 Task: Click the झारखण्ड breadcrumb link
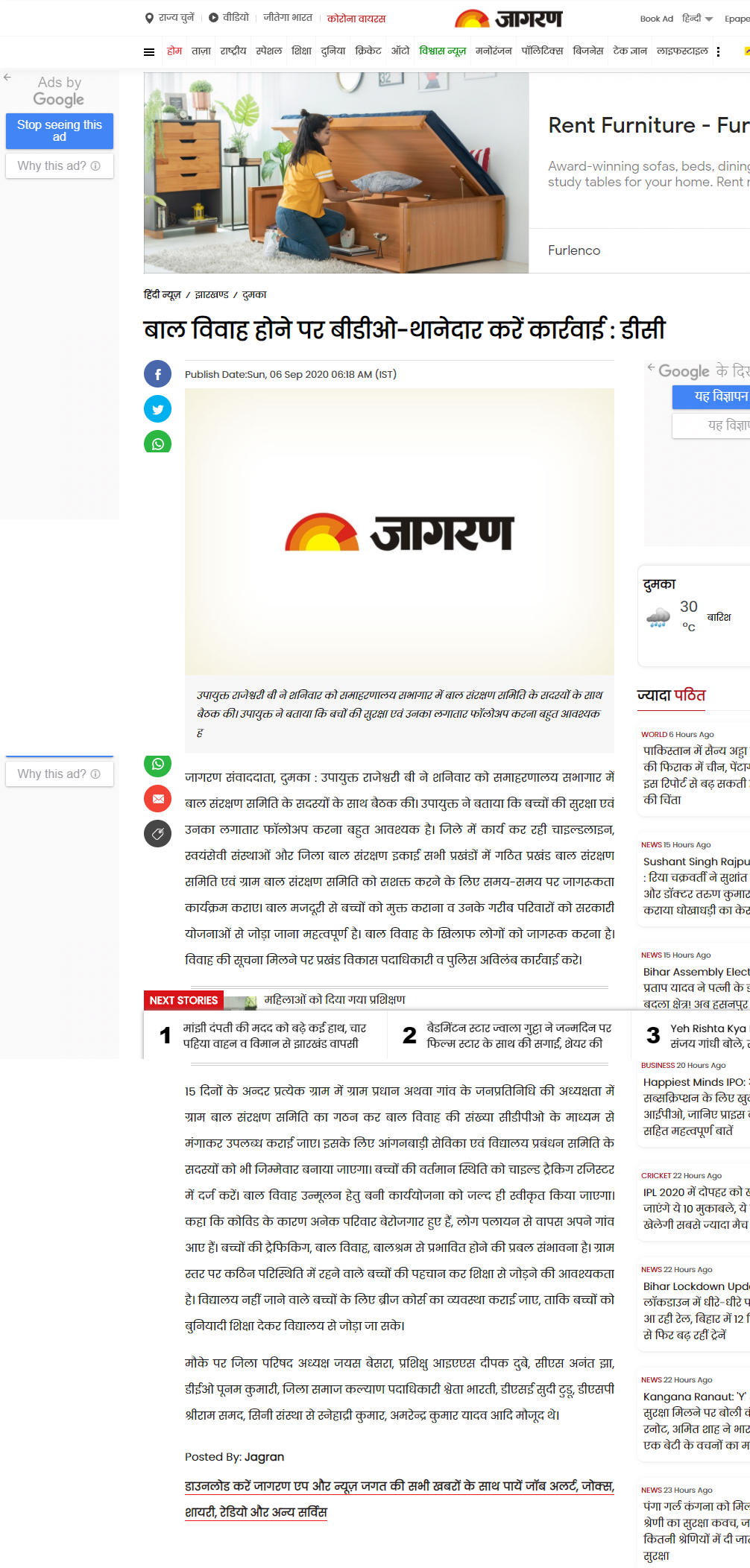[x=212, y=294]
